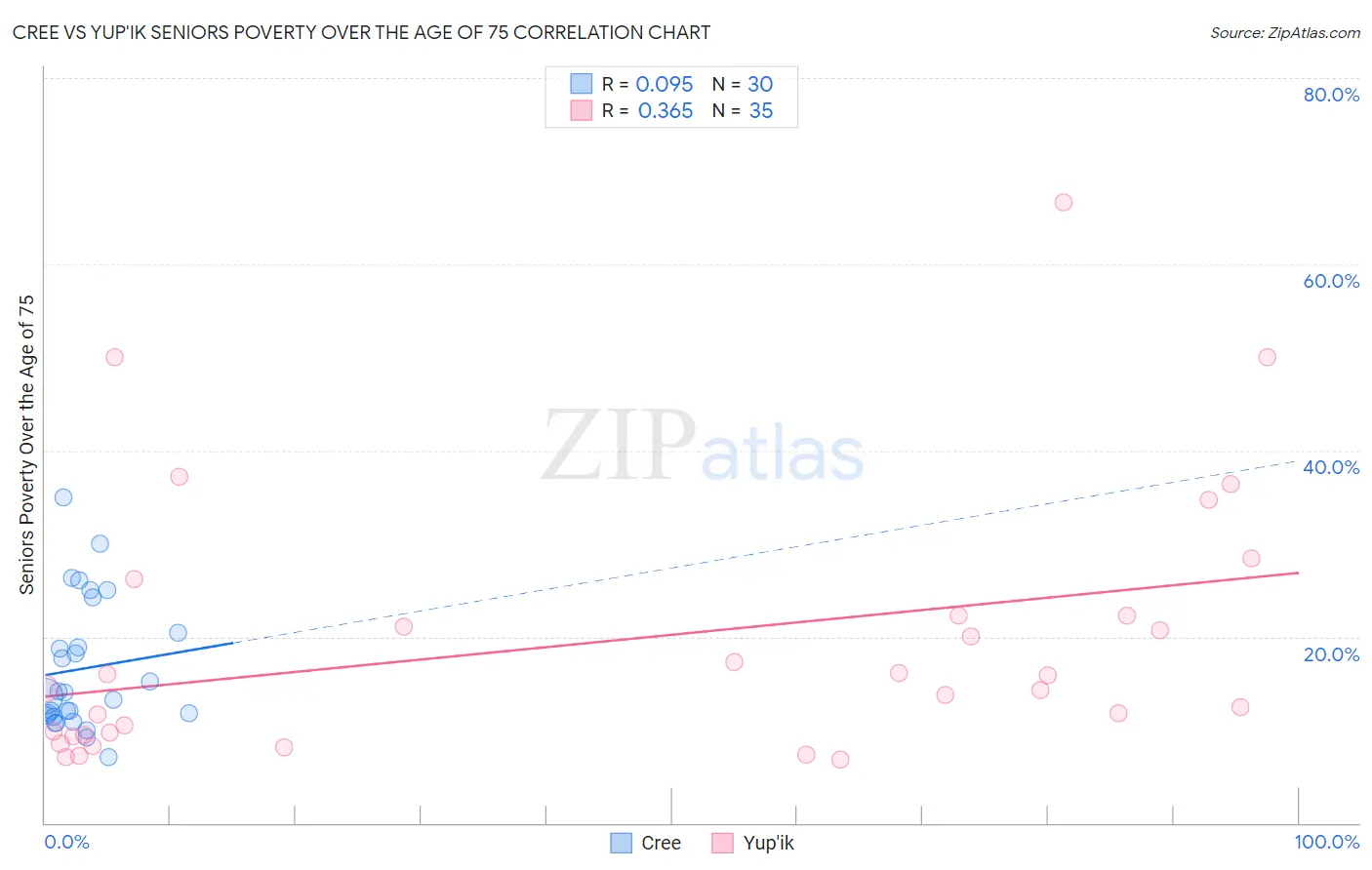Click the 80.0% y-axis label
The width and height of the screenshot is (1372, 870).
pyautogui.click(x=1331, y=95)
